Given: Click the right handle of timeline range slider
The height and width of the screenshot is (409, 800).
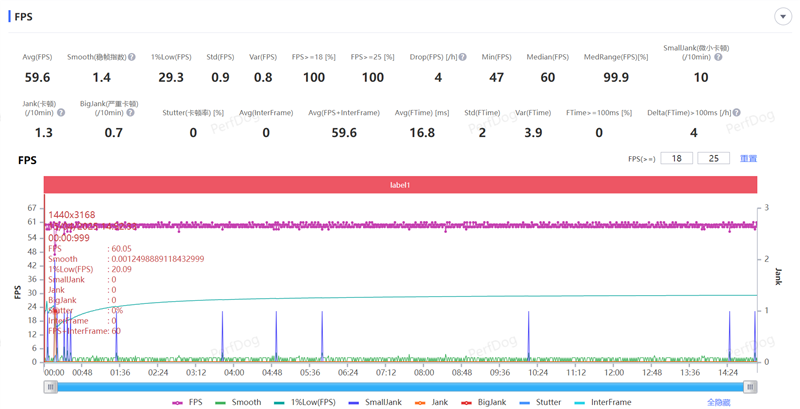Looking at the screenshot, I should pos(750,387).
